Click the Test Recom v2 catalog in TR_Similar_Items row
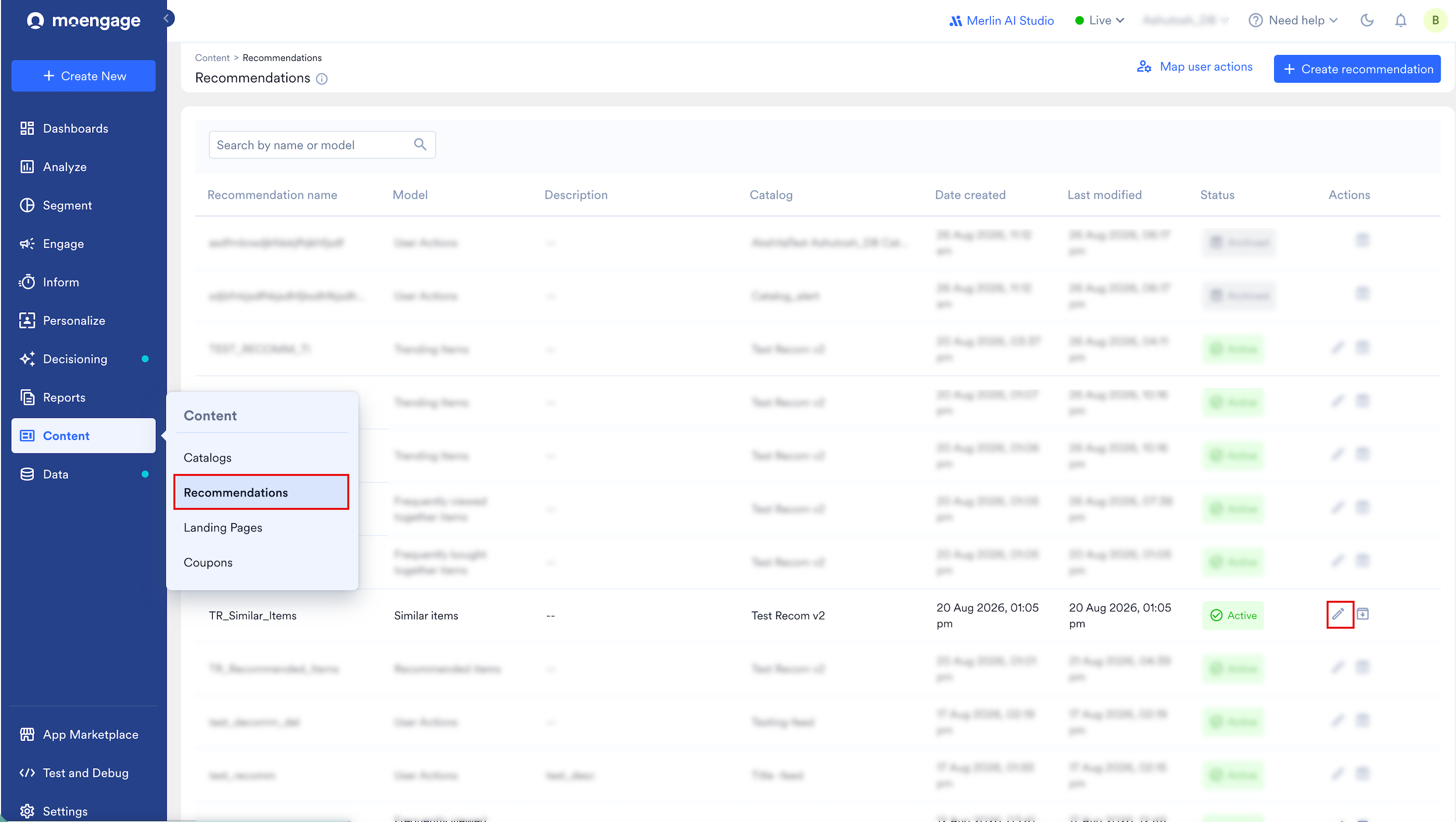 click(788, 615)
